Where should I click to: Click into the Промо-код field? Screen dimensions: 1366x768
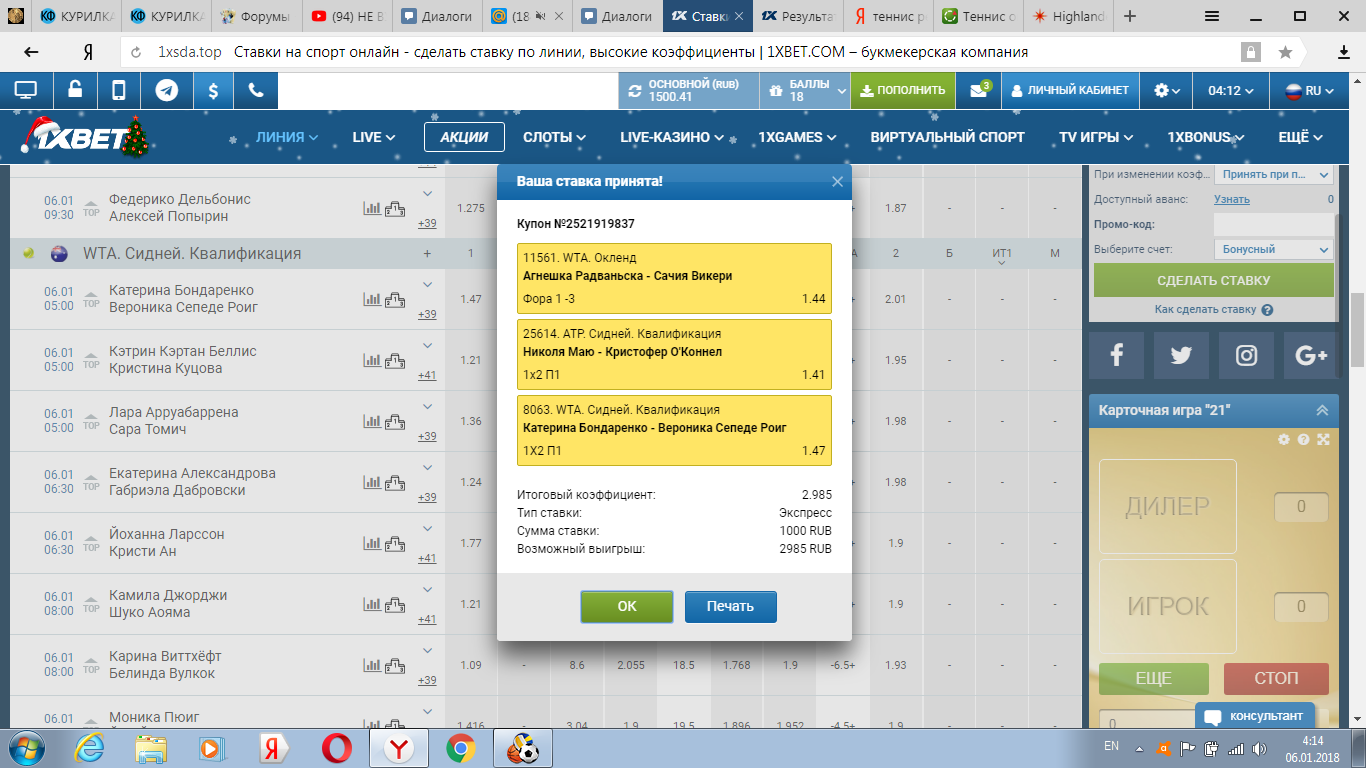coord(1274,224)
